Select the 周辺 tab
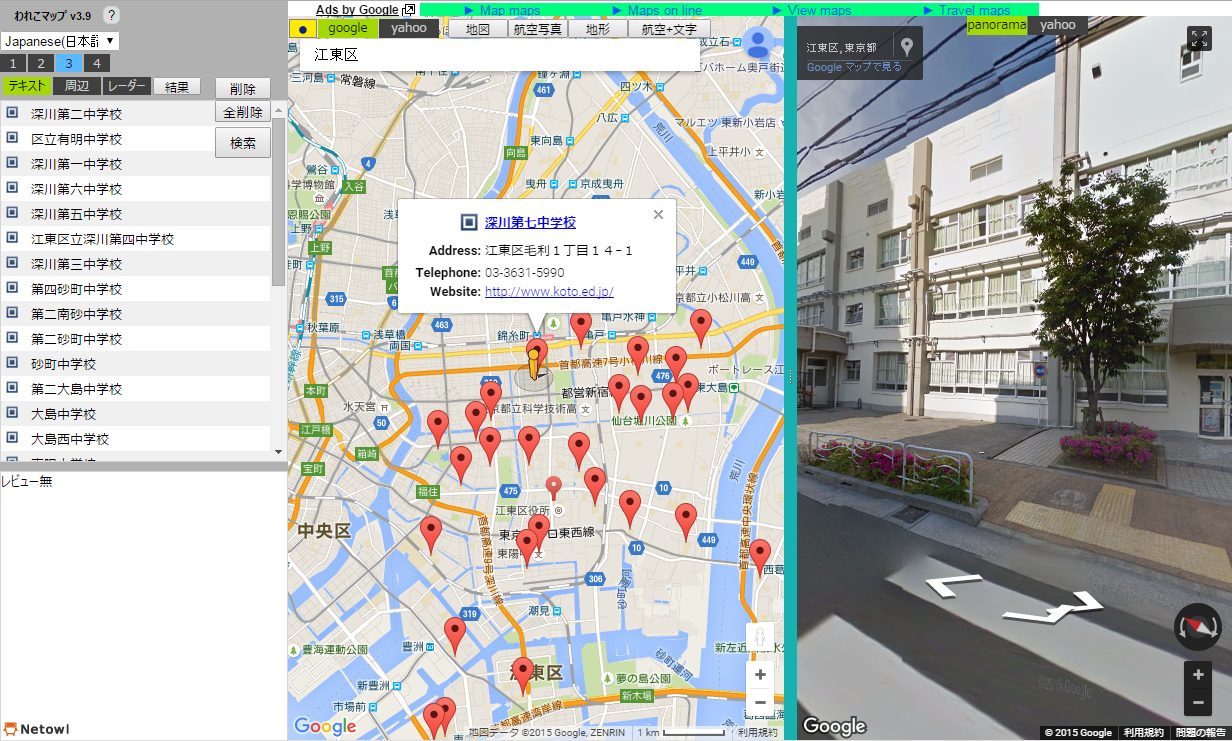Image resolution: width=1232 pixels, height=741 pixels. [x=76, y=86]
